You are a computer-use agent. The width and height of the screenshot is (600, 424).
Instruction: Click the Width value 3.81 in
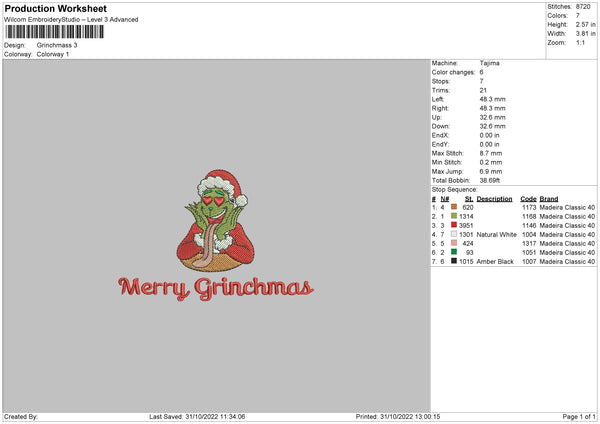(585, 34)
